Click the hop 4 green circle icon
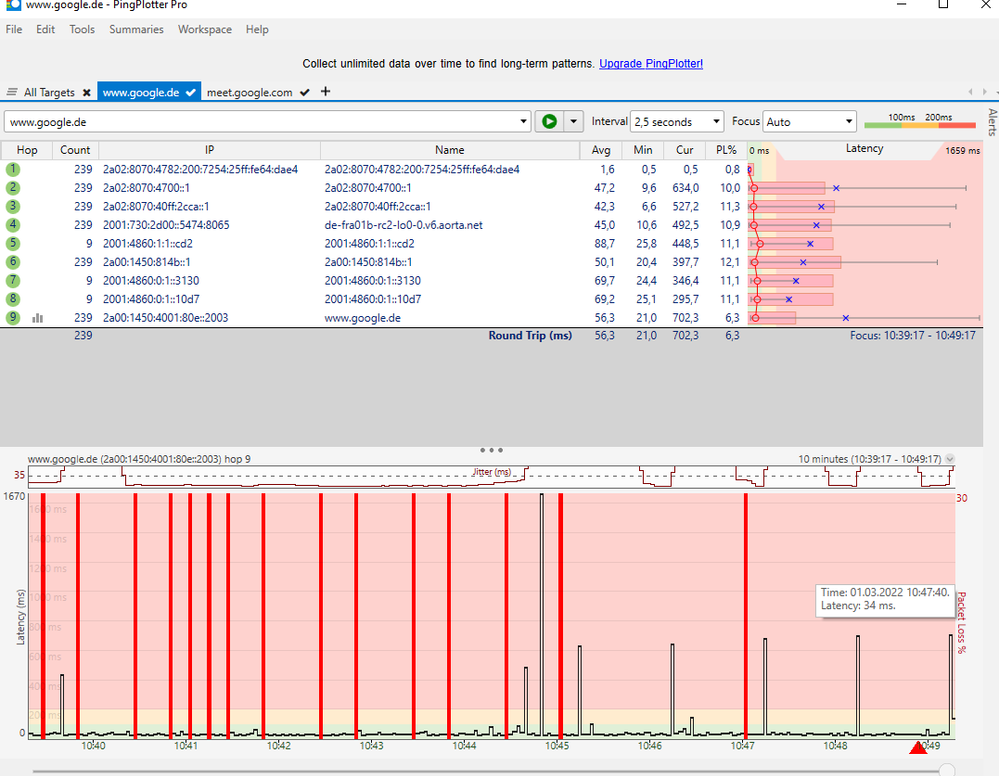 13,225
